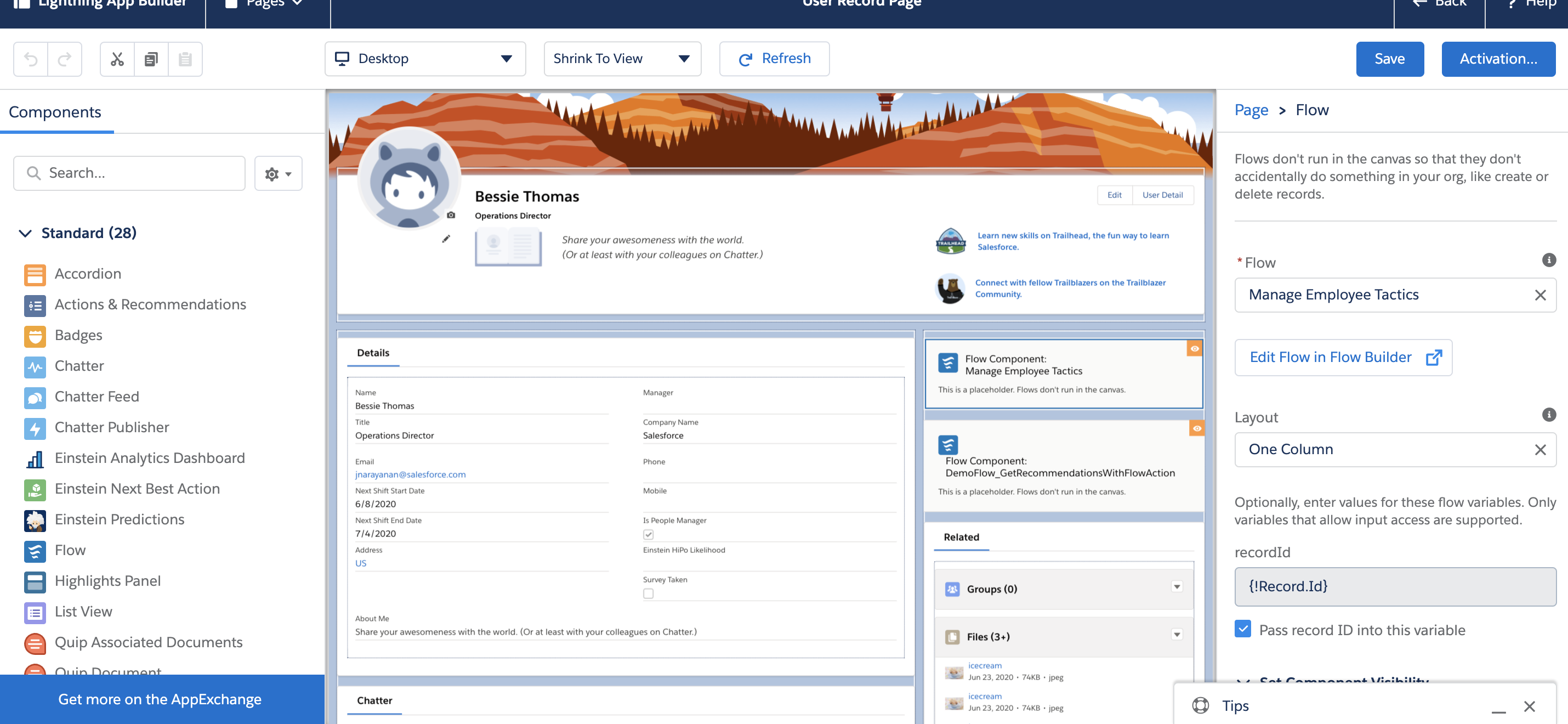
Task: Hide the Manage Employee Tactics flow component
Action: [x=1194, y=348]
